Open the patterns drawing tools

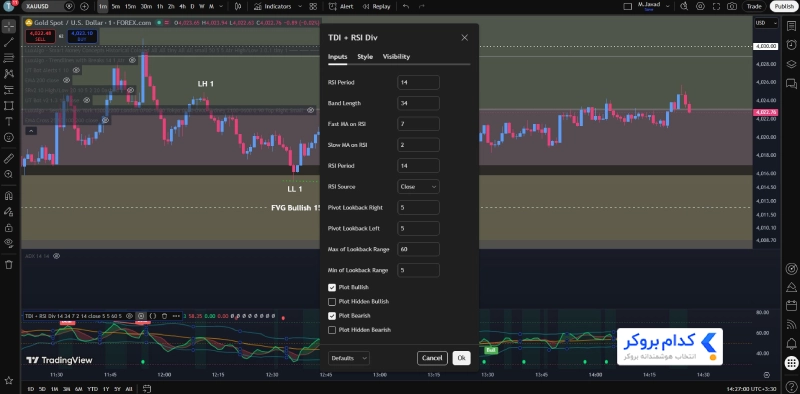point(9,74)
